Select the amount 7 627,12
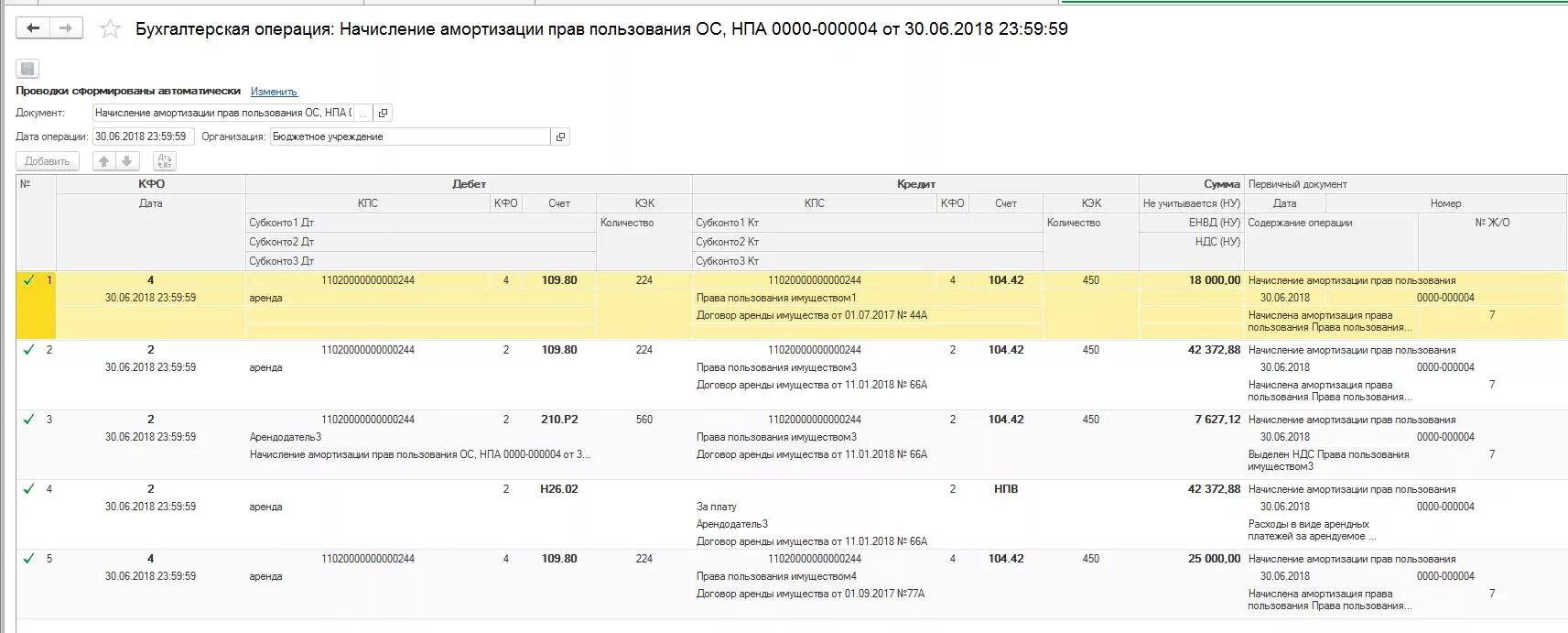Image resolution: width=1568 pixels, height=633 pixels. pyautogui.click(x=1217, y=420)
